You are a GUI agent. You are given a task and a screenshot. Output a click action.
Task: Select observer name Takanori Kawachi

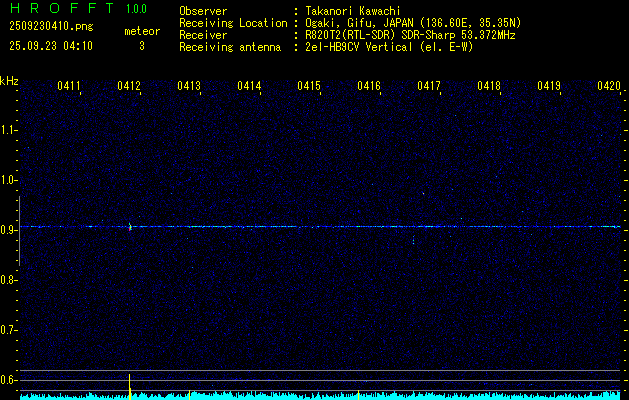(353, 11)
